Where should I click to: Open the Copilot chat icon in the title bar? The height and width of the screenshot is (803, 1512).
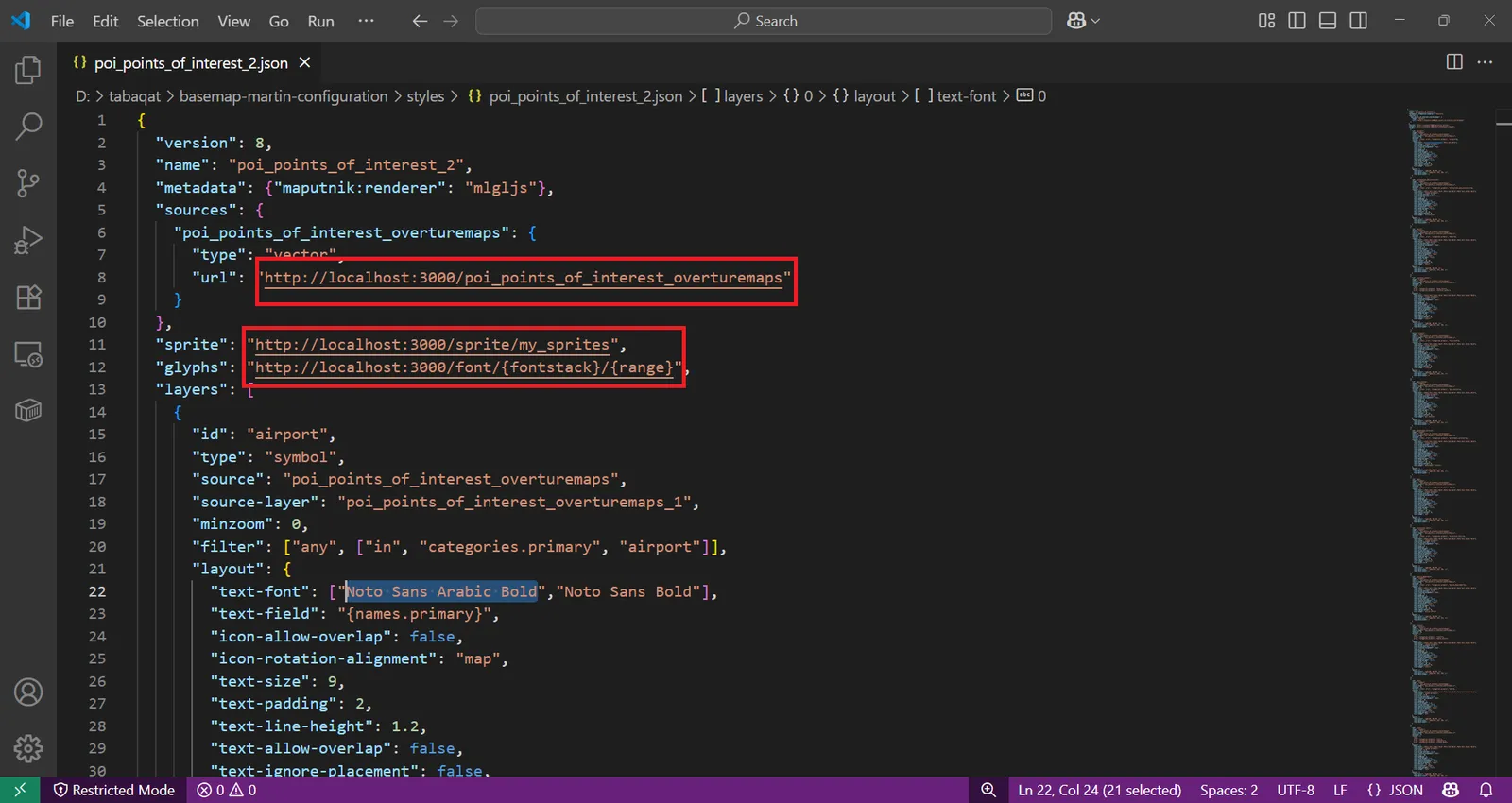(1075, 21)
